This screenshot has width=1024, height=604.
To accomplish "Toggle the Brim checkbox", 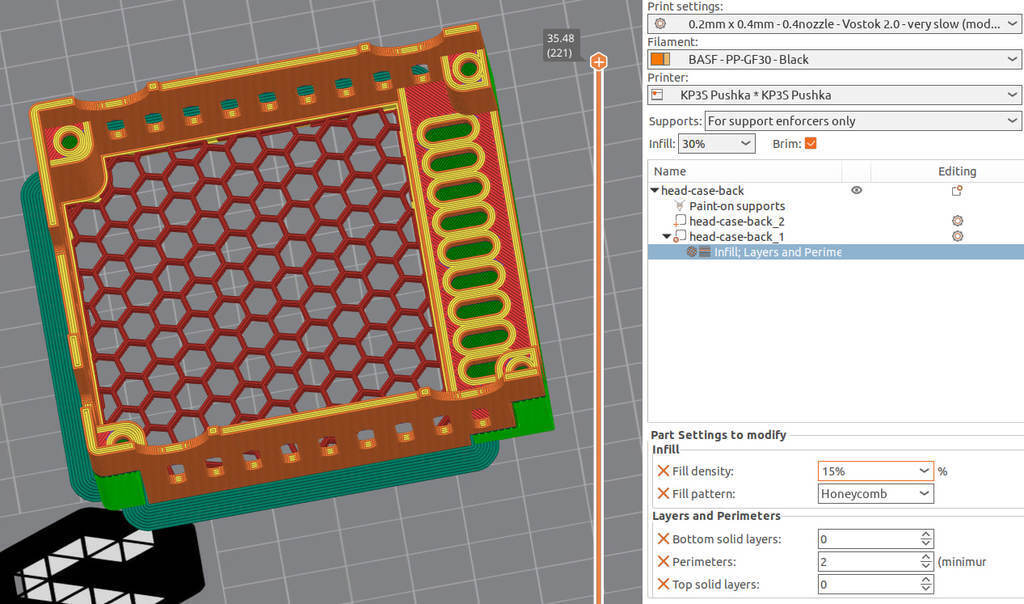I will pyautogui.click(x=810, y=144).
